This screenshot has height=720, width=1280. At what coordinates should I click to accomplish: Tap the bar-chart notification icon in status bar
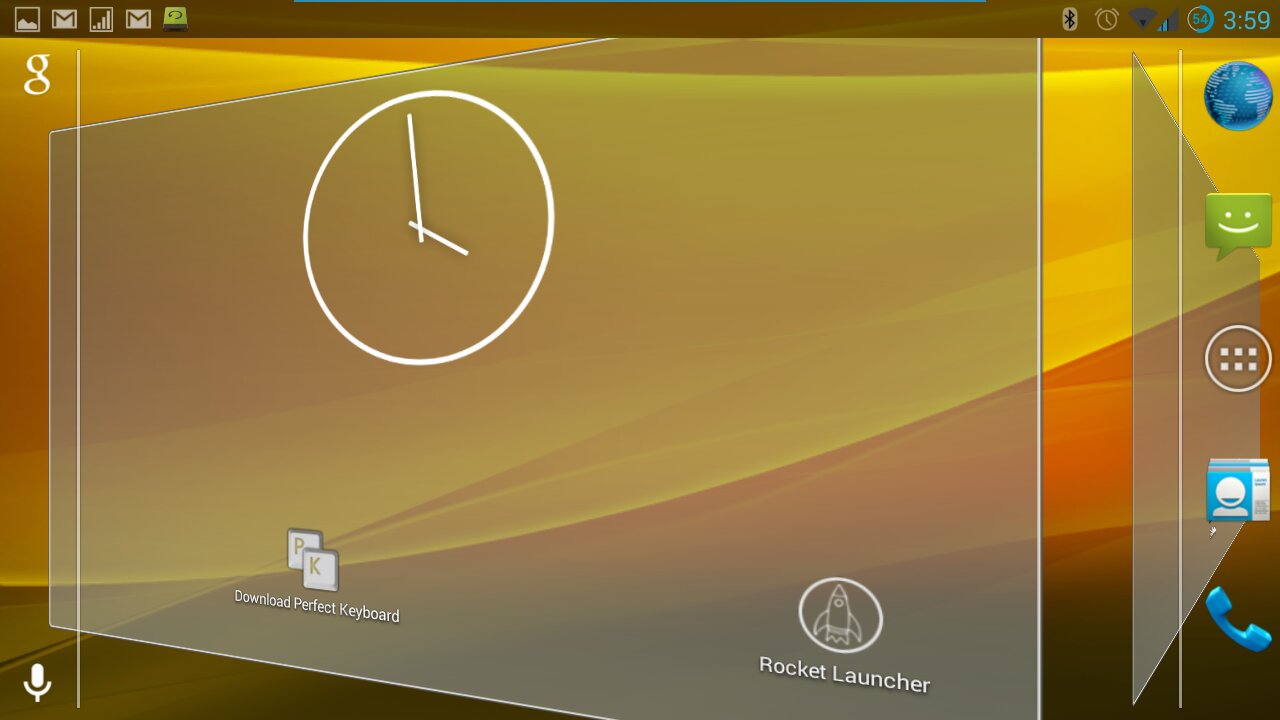(101, 18)
